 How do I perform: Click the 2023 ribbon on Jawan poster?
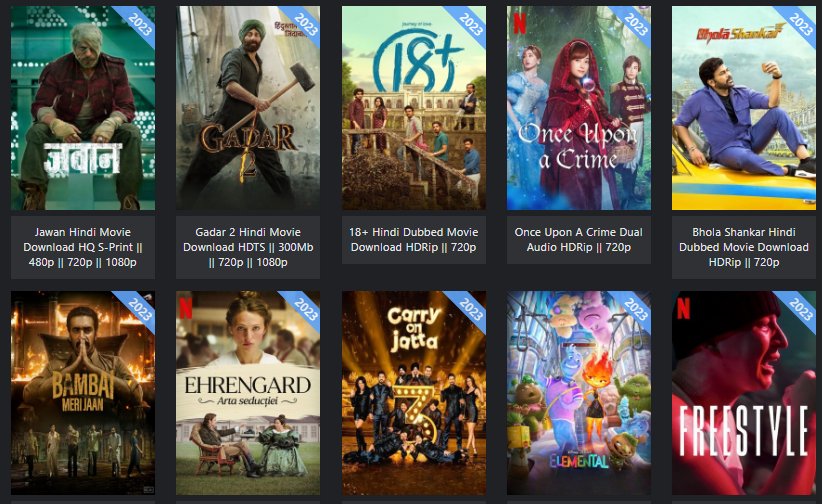pyautogui.click(x=139, y=23)
